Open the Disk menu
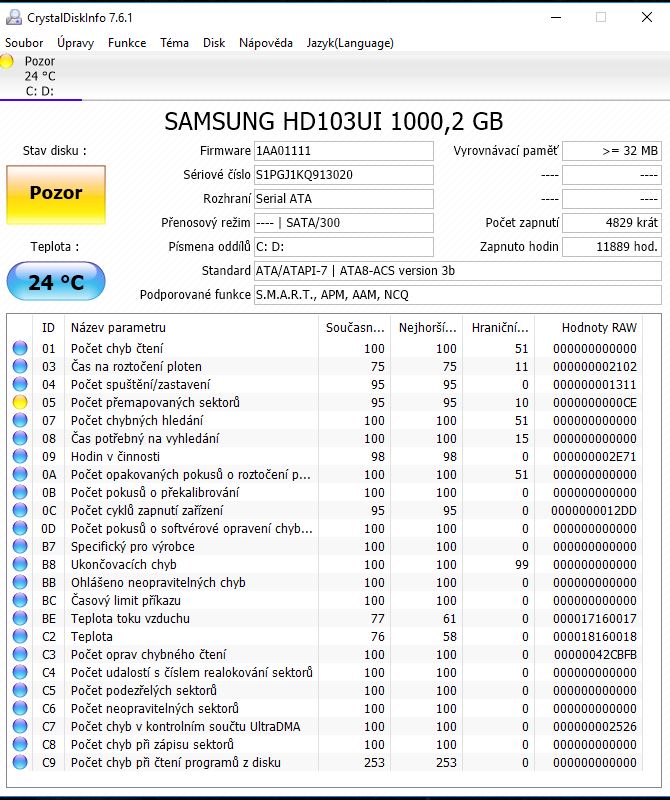This screenshot has width=670, height=800. pos(214,43)
